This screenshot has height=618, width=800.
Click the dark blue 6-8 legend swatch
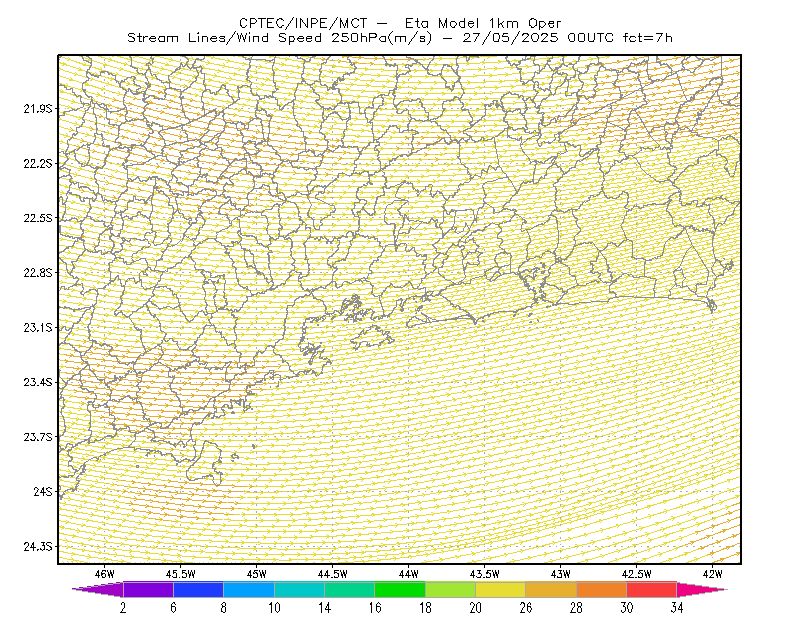pos(198,589)
